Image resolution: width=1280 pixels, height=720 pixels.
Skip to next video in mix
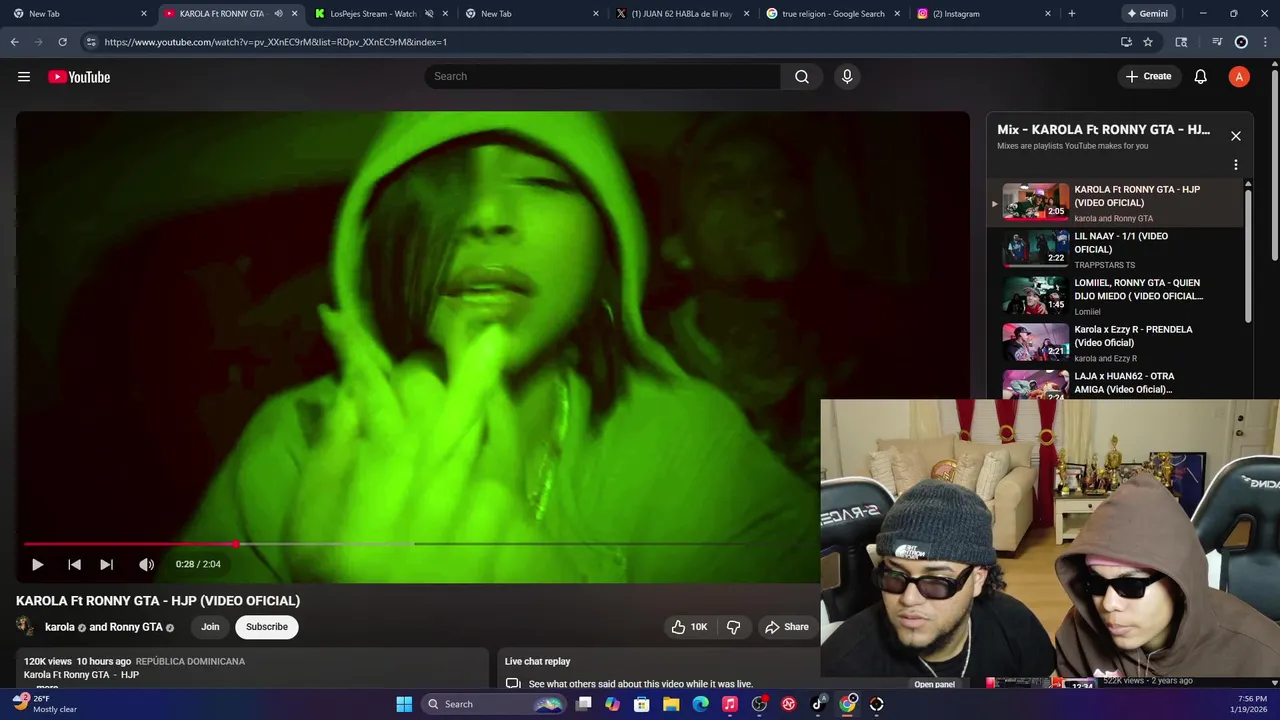[107, 565]
